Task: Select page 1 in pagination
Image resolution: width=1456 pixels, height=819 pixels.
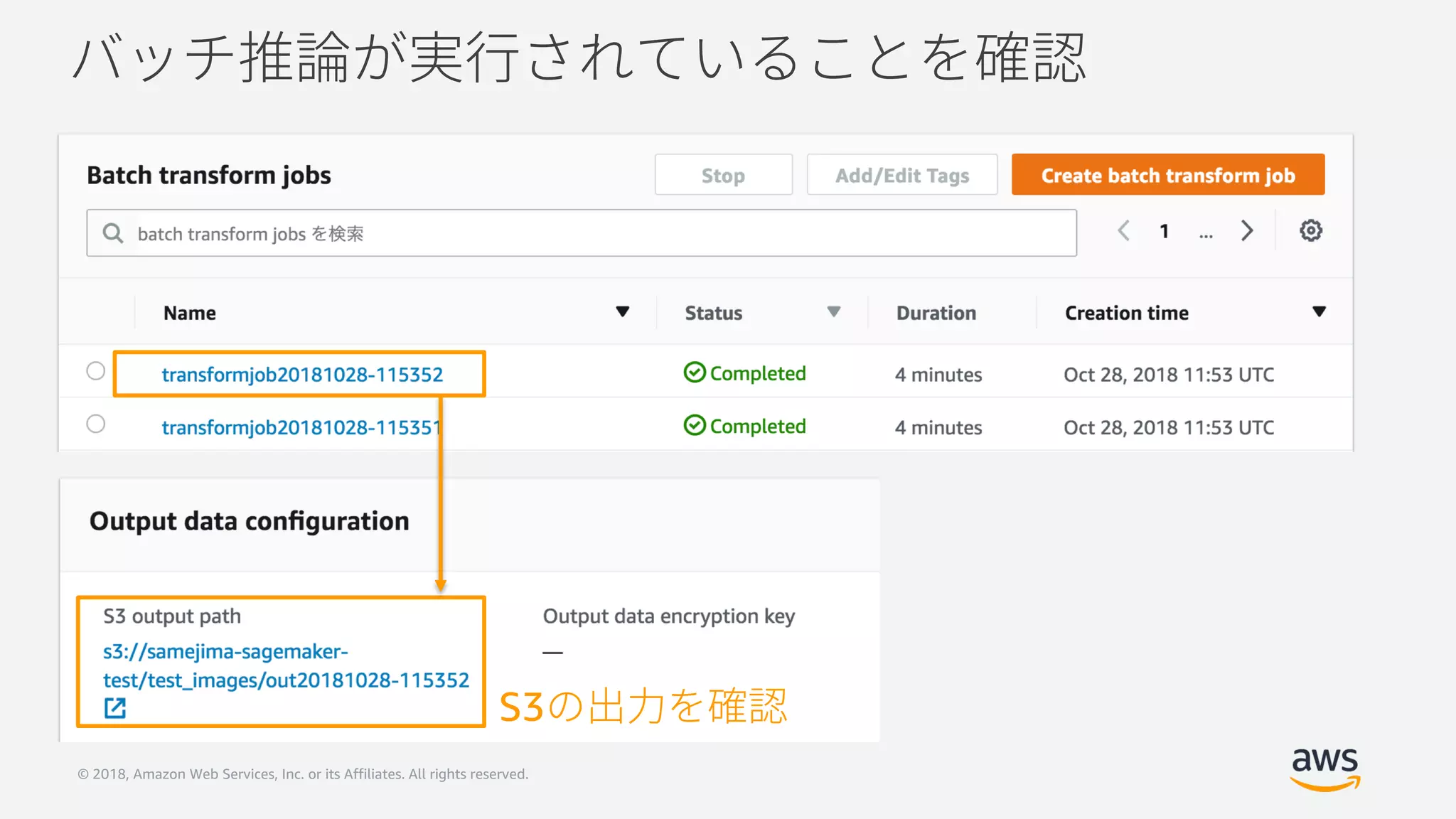Action: click(x=1164, y=231)
